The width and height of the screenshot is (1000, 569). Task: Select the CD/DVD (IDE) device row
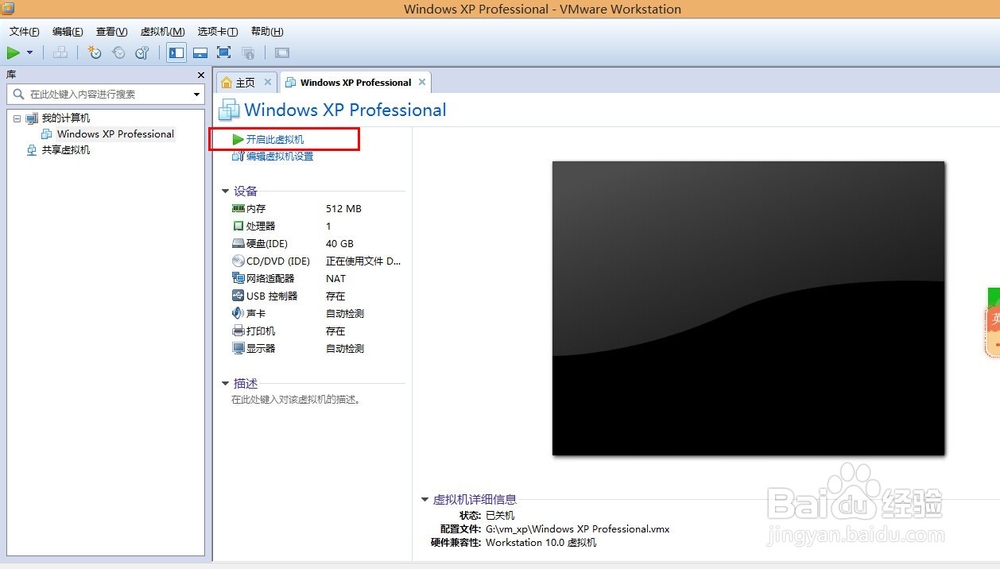(x=316, y=261)
